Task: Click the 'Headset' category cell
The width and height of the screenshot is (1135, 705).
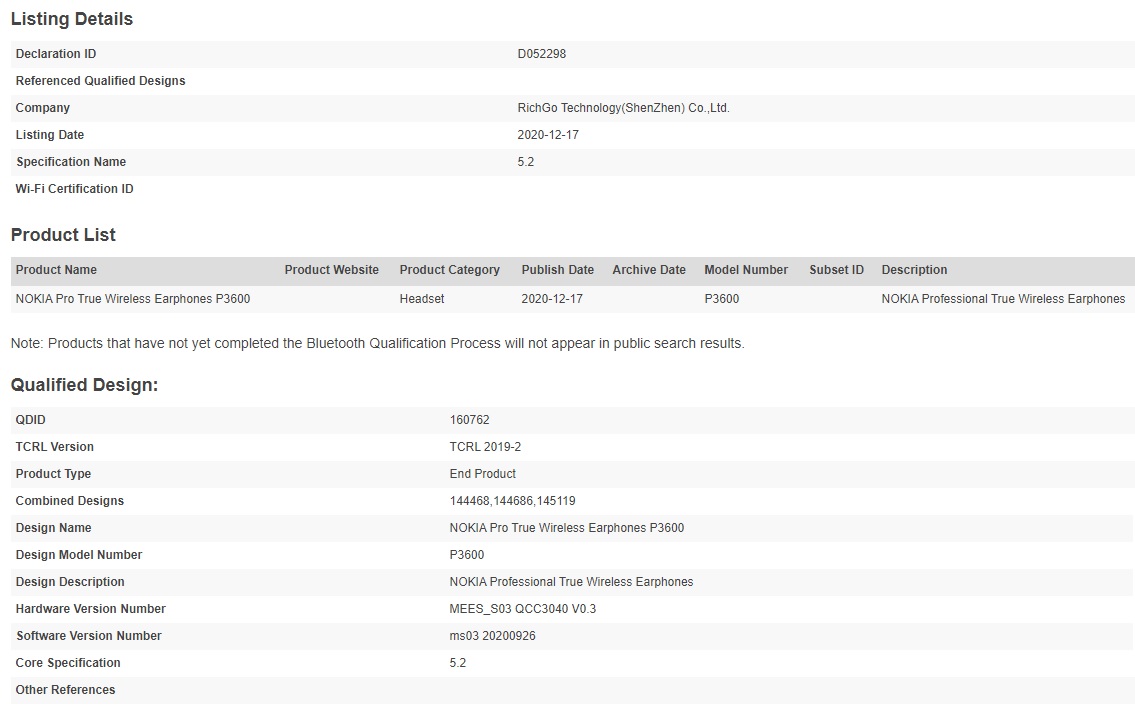Action: (x=422, y=299)
